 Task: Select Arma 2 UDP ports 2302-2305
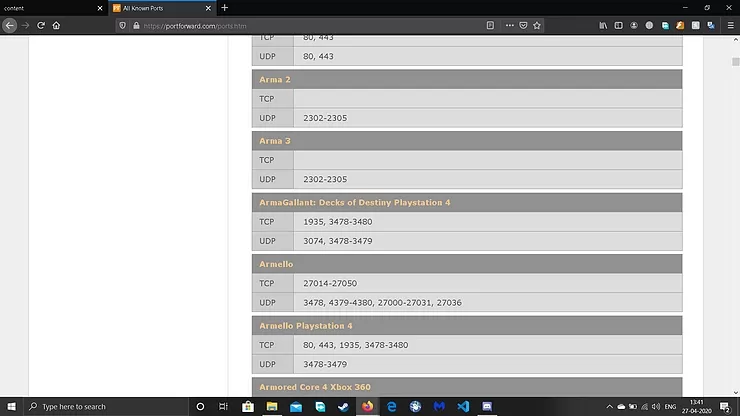[325, 118]
